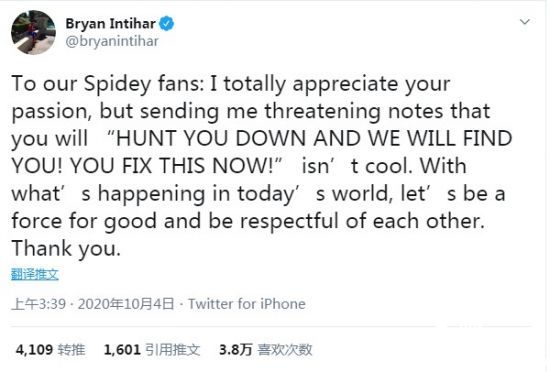Image resolution: width=550 pixels, height=372 pixels.
Task: Click the "force for good" text line
Action: pyautogui.click(x=84, y=222)
